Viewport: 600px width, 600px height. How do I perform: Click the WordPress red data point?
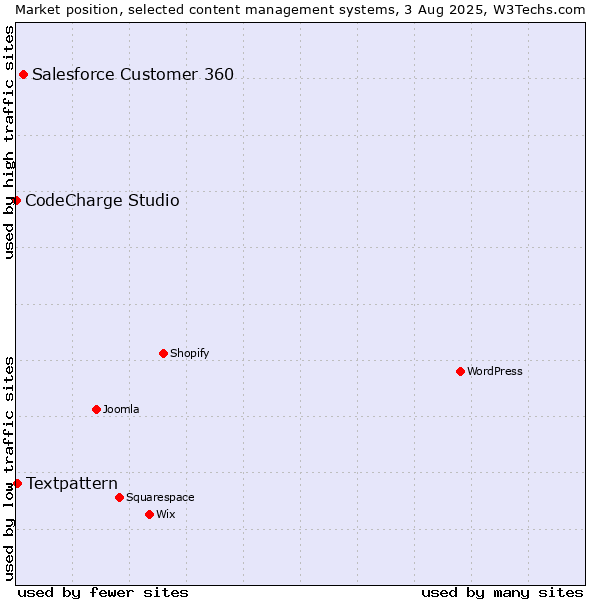pyautogui.click(x=460, y=372)
